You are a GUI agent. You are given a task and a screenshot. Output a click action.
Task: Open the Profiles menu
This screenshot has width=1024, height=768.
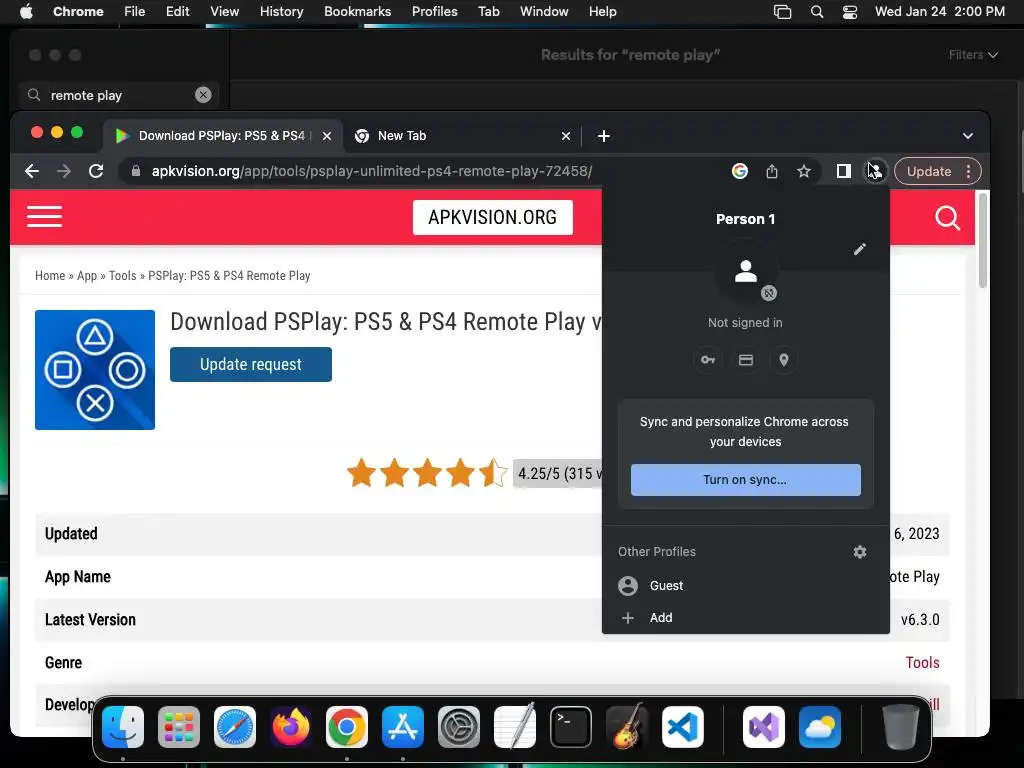point(434,12)
